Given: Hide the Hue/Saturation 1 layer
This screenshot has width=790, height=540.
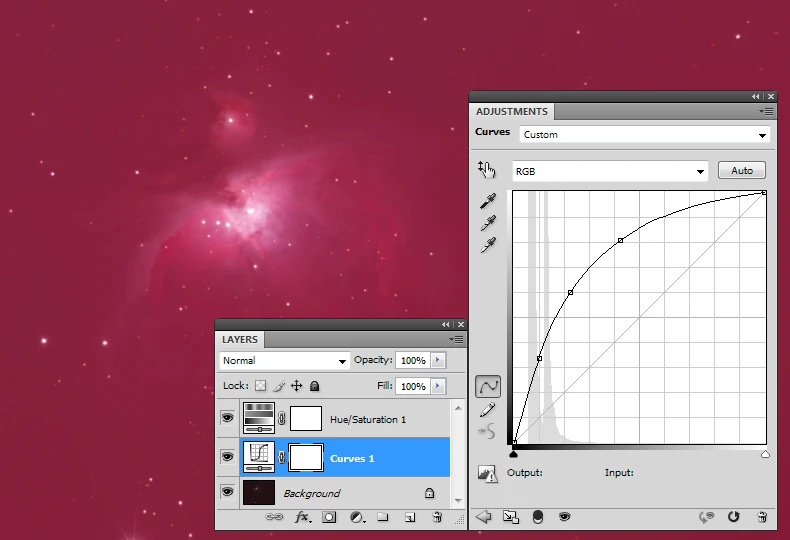Looking at the screenshot, I should (227, 419).
